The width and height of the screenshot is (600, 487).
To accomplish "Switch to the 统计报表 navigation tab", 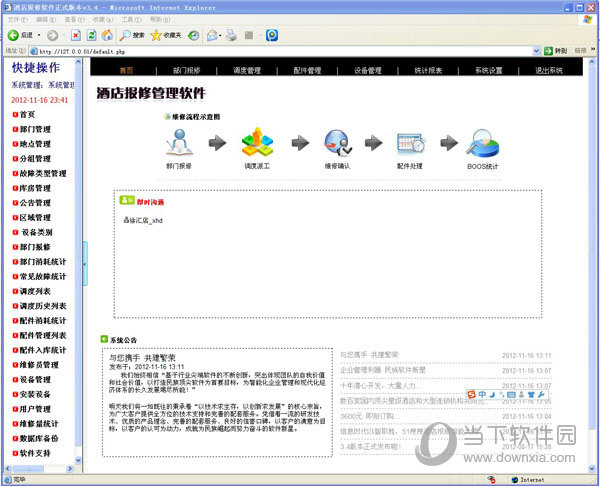I will pyautogui.click(x=428, y=71).
